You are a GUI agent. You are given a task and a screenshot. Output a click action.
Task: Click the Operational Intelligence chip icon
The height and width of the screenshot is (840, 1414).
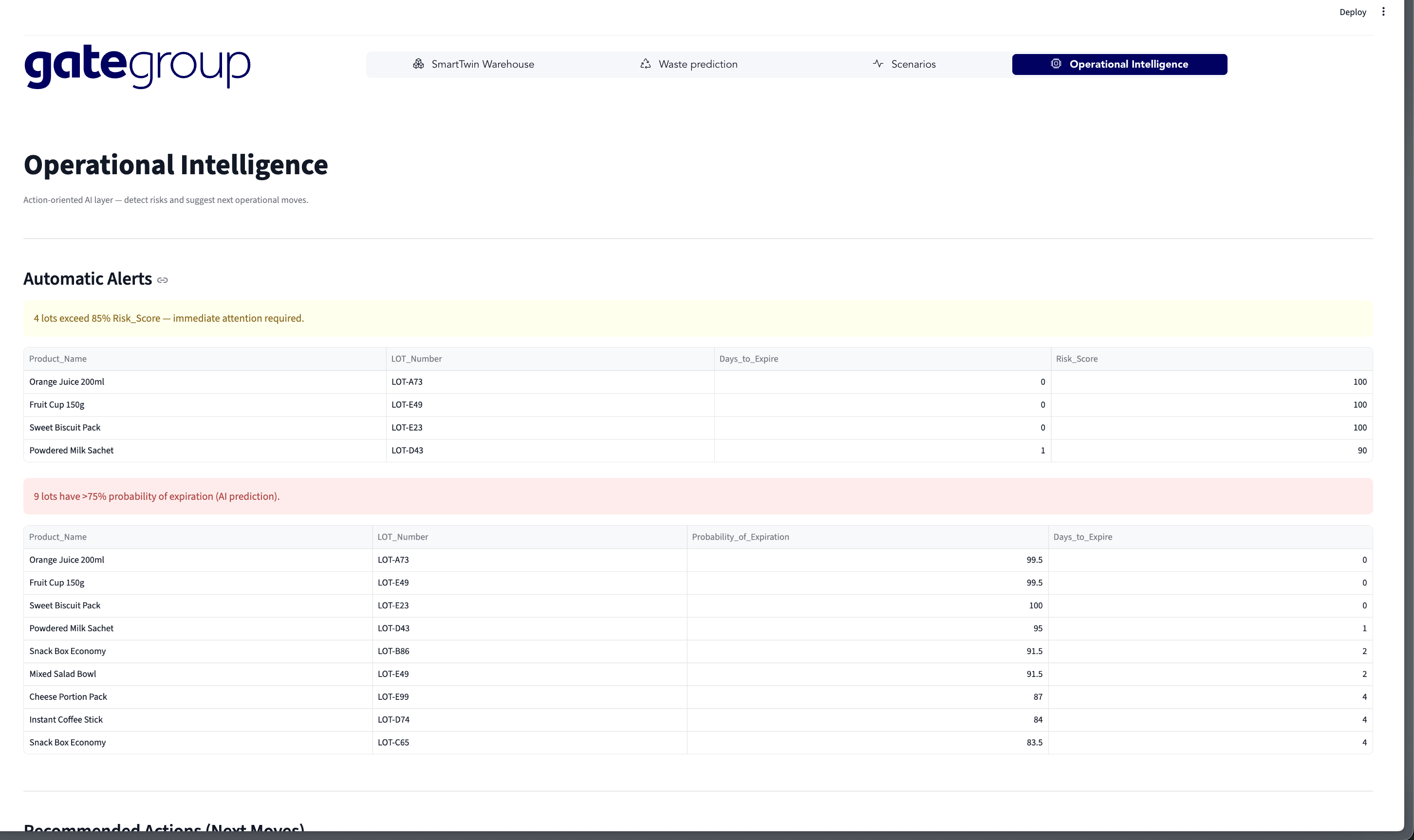(1056, 64)
